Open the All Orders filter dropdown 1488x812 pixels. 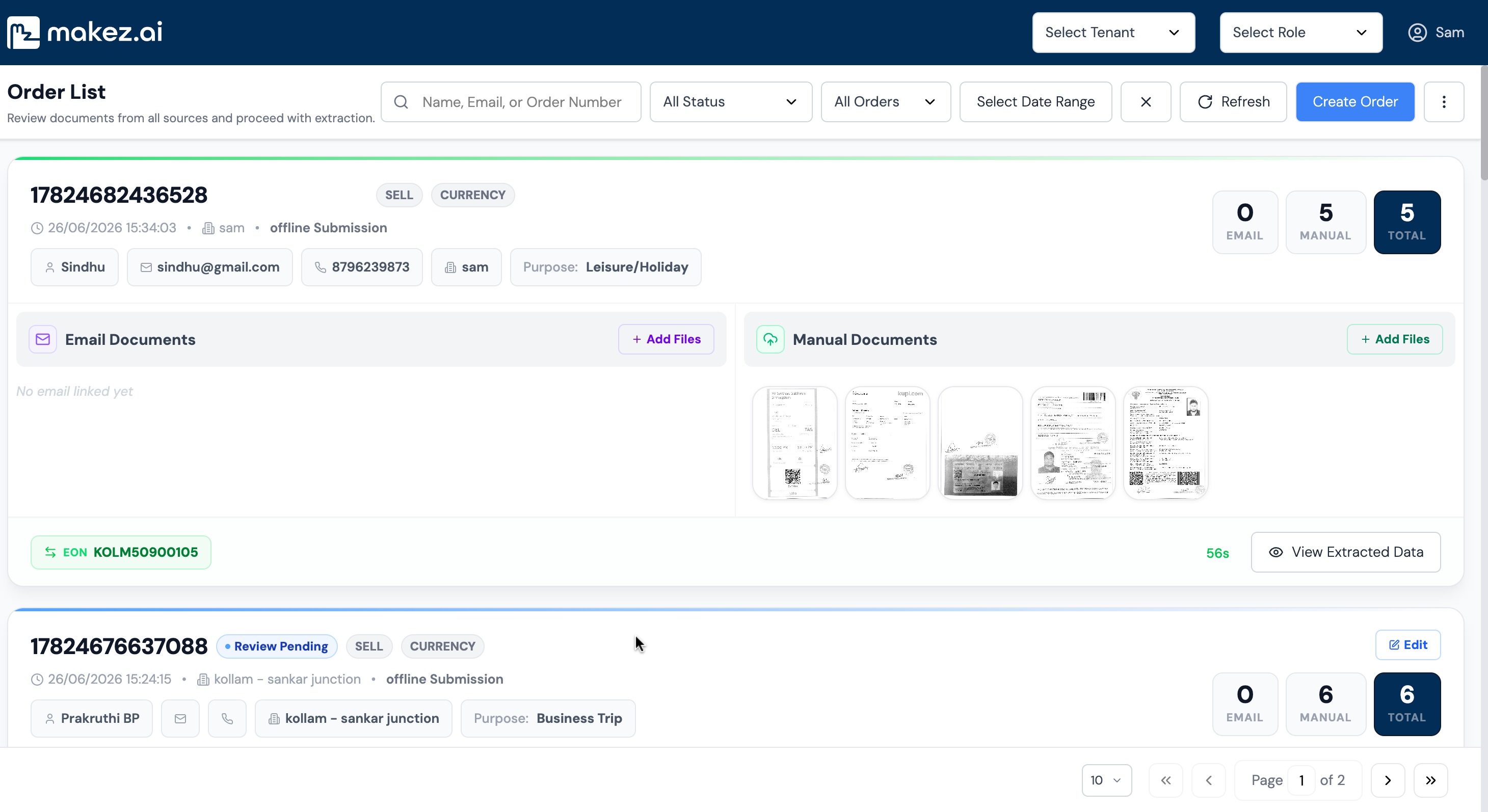886,102
